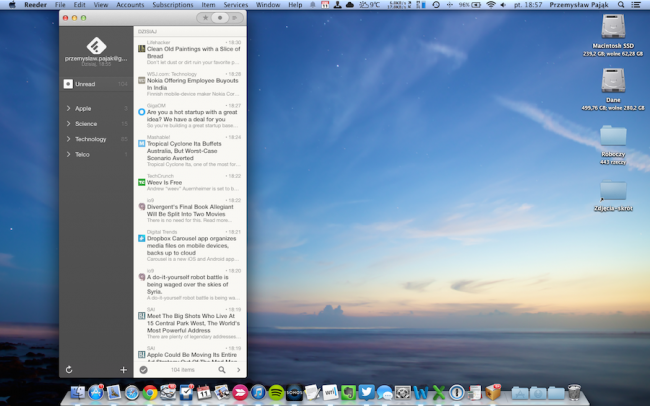Select the Unread row in sidebar
The image size is (650, 406).
click(96, 84)
